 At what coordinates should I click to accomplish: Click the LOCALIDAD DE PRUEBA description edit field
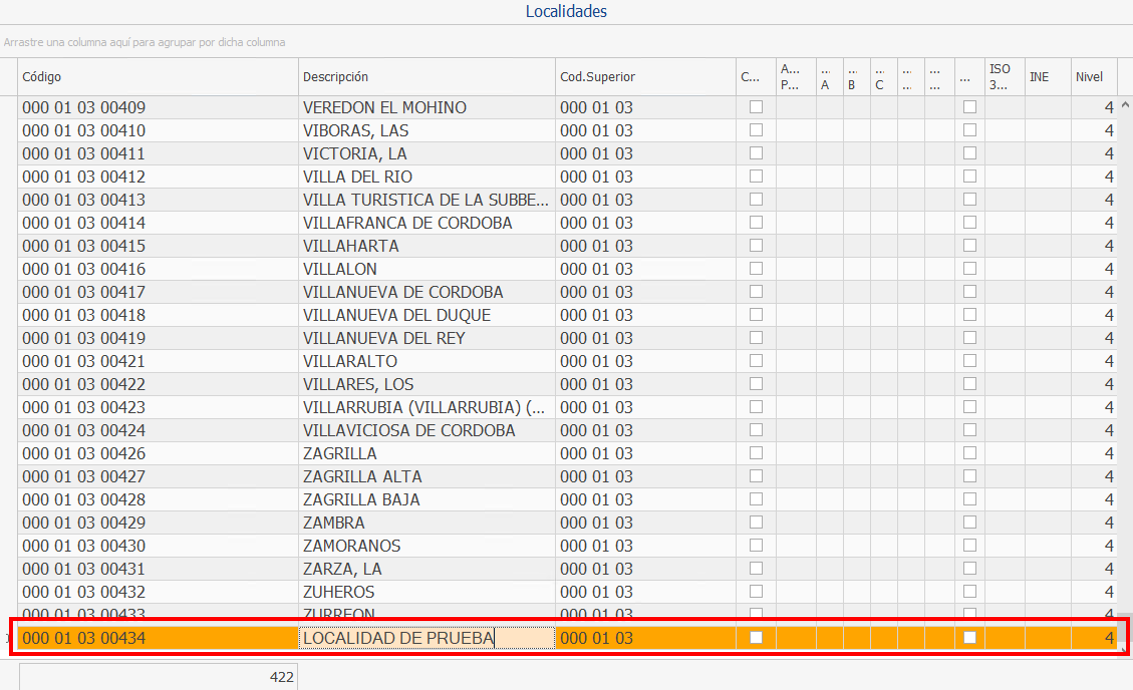427,637
